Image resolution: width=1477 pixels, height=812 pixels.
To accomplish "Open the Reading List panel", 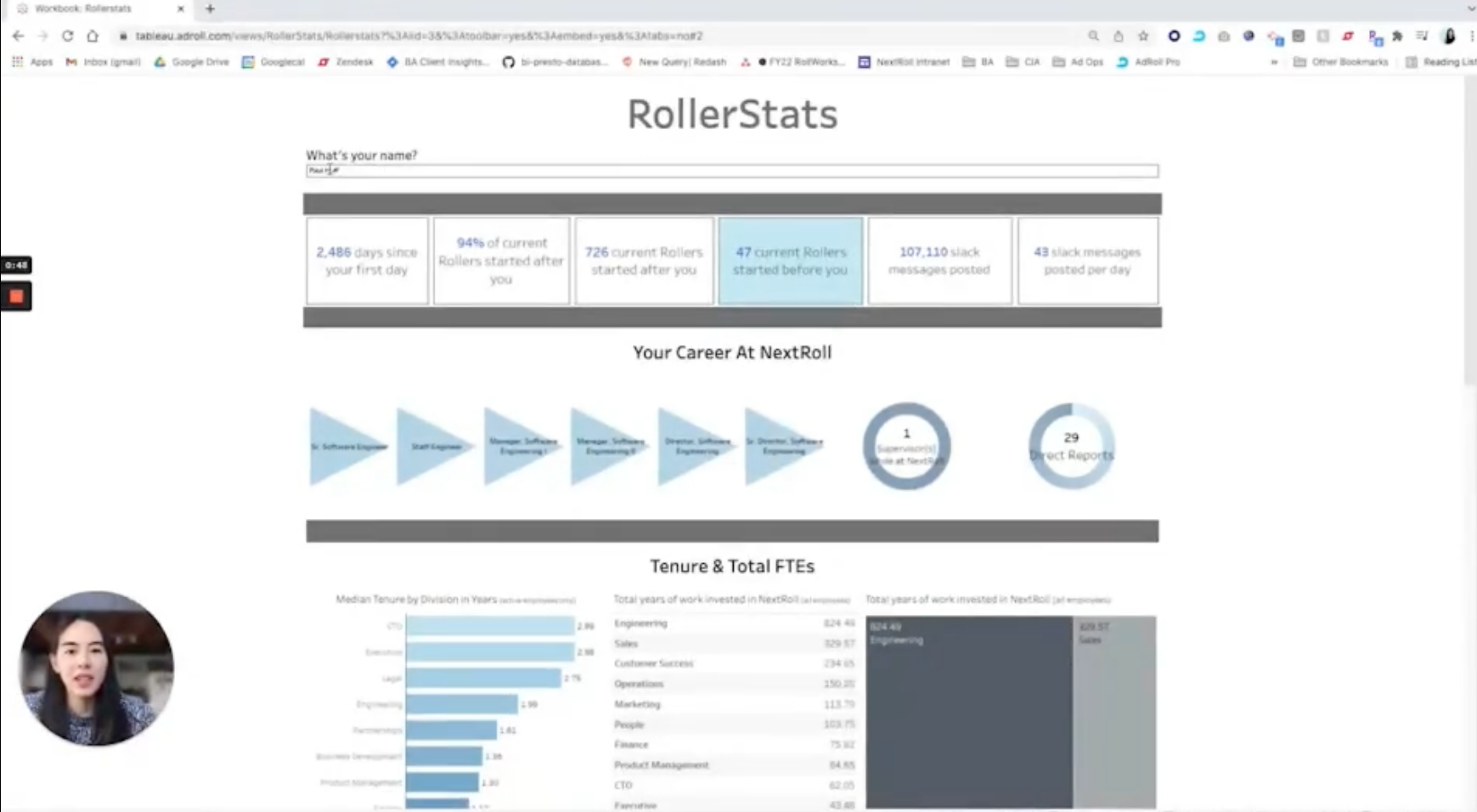I will 1440,62.
